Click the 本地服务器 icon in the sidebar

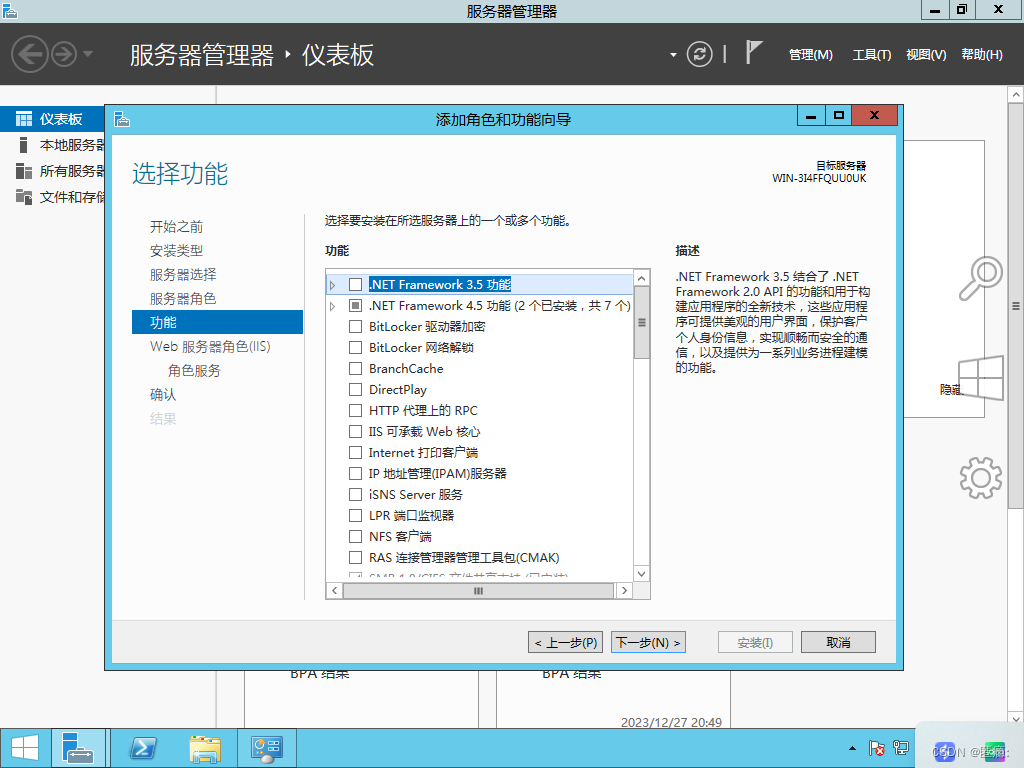pos(24,145)
